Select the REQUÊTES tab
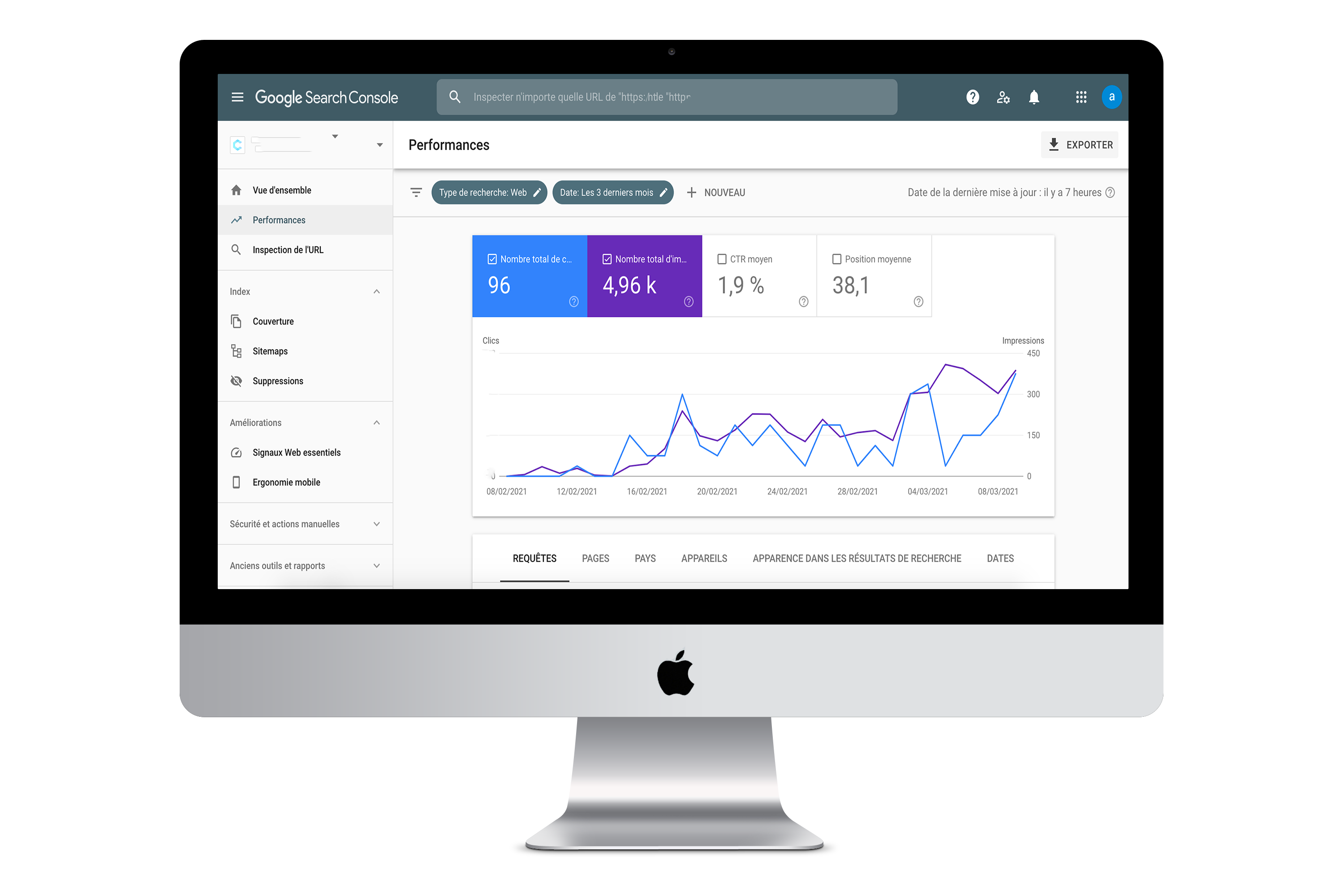 pyautogui.click(x=534, y=558)
